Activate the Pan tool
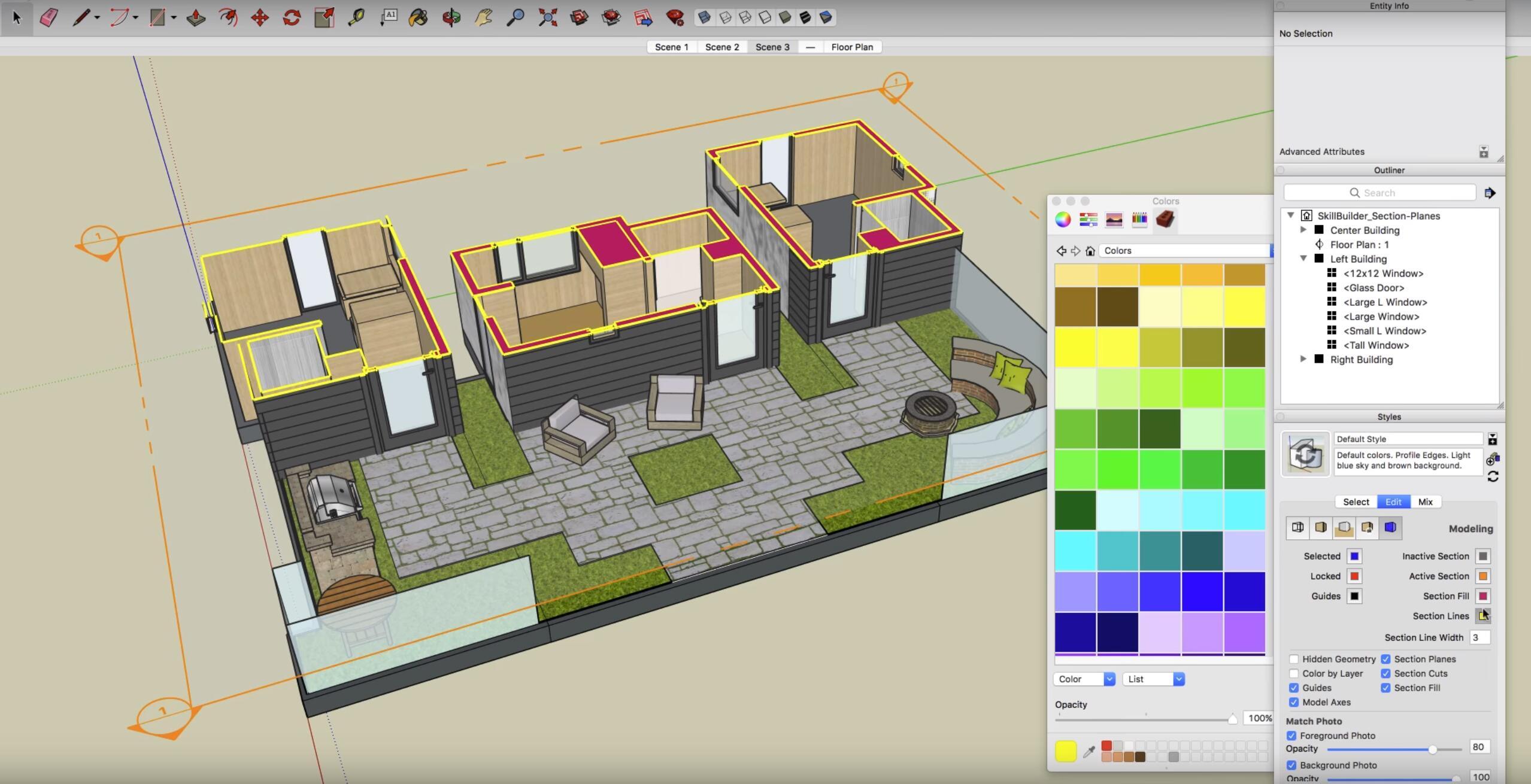The width and height of the screenshot is (1531, 784). pyautogui.click(x=484, y=17)
